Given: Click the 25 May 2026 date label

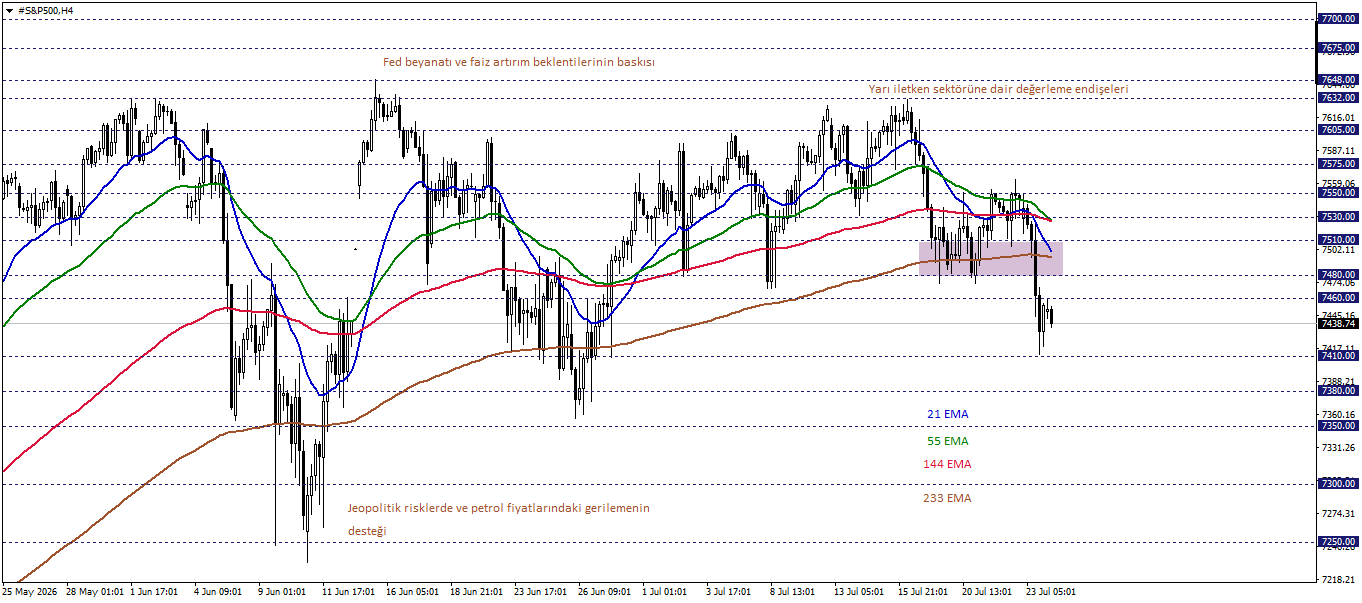Looking at the screenshot, I should coord(30,592).
